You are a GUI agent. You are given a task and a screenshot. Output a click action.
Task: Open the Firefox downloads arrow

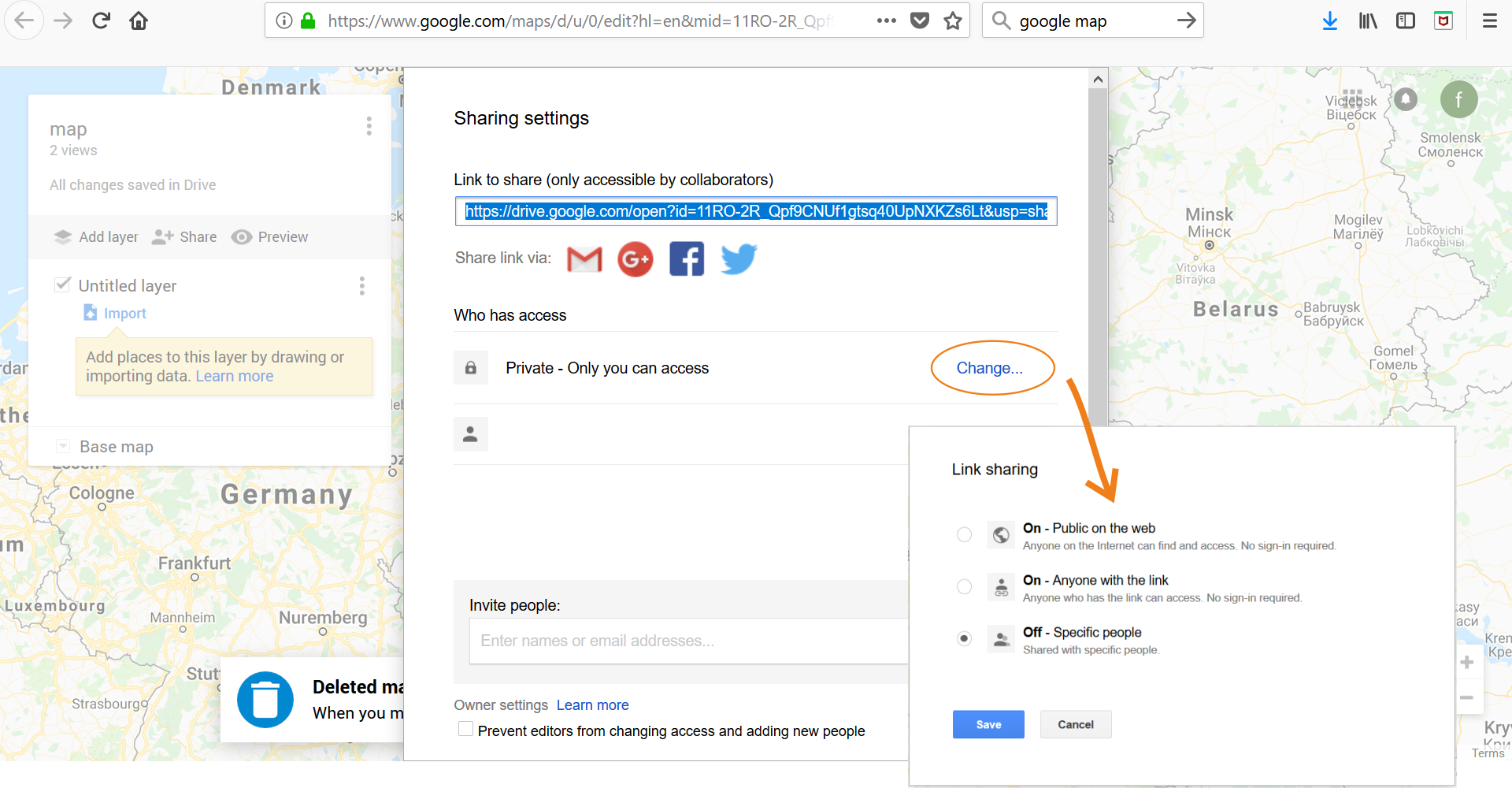point(1329,20)
